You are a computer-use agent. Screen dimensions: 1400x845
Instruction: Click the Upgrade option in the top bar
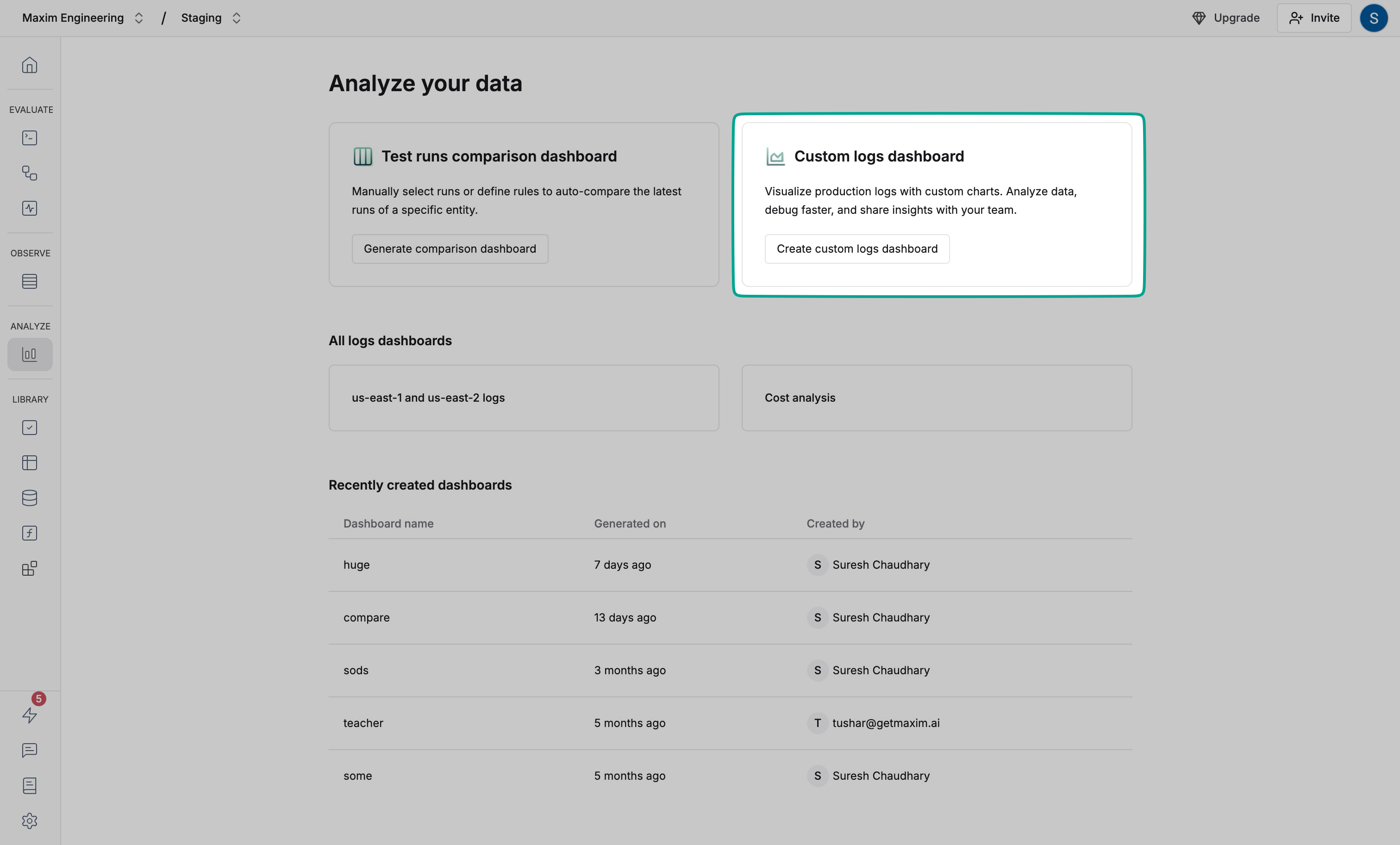[1225, 18]
